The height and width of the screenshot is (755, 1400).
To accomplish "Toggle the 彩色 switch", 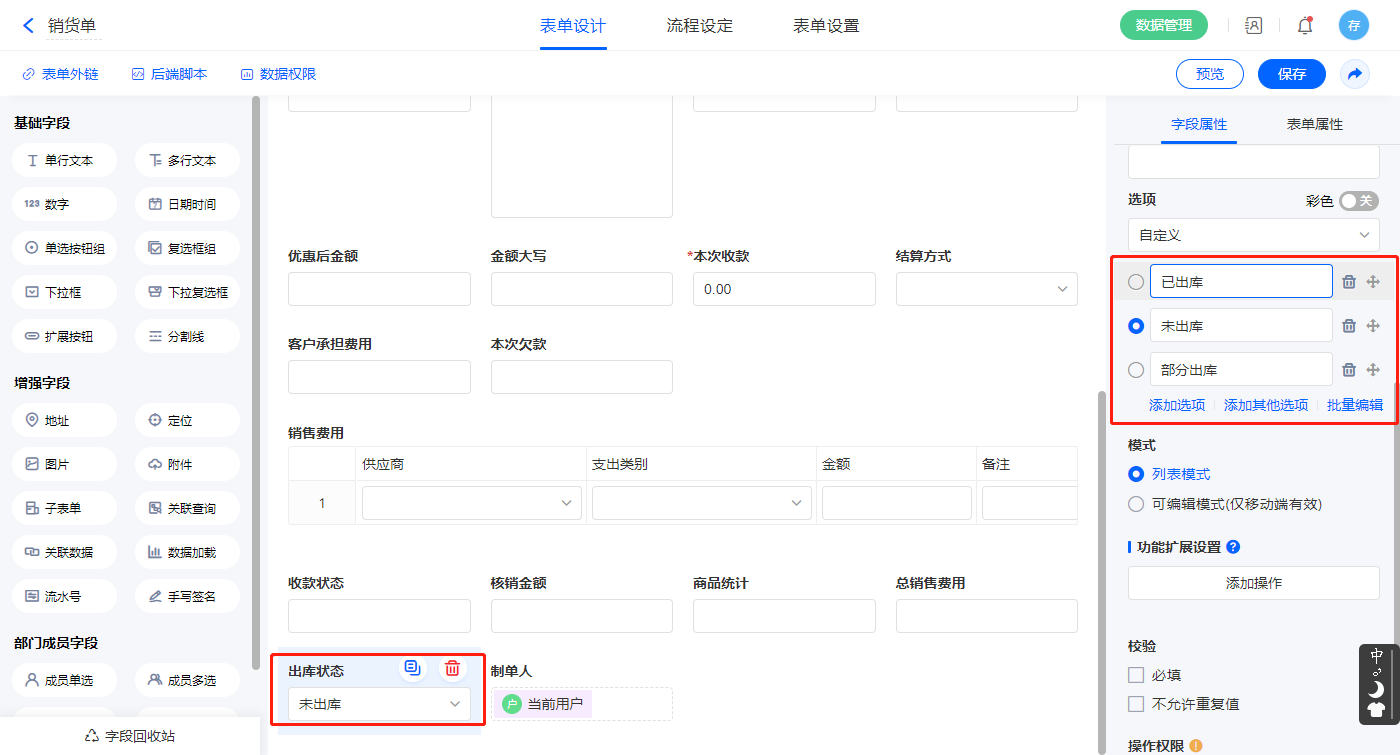I will coord(1358,201).
